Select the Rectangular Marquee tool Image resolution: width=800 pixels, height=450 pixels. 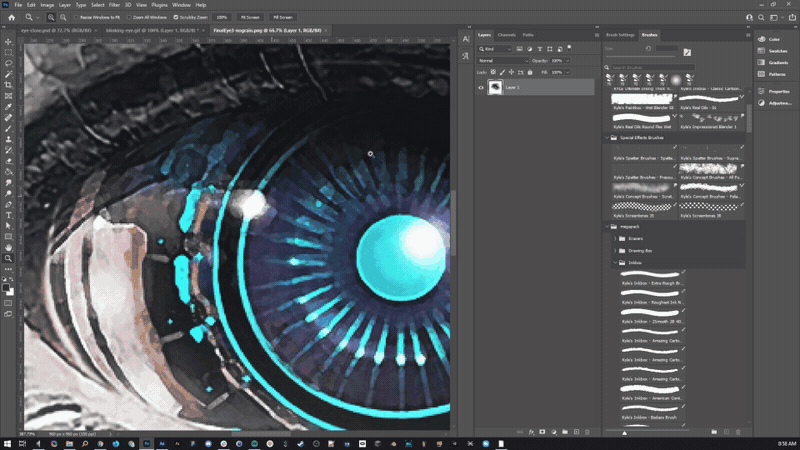(8, 53)
